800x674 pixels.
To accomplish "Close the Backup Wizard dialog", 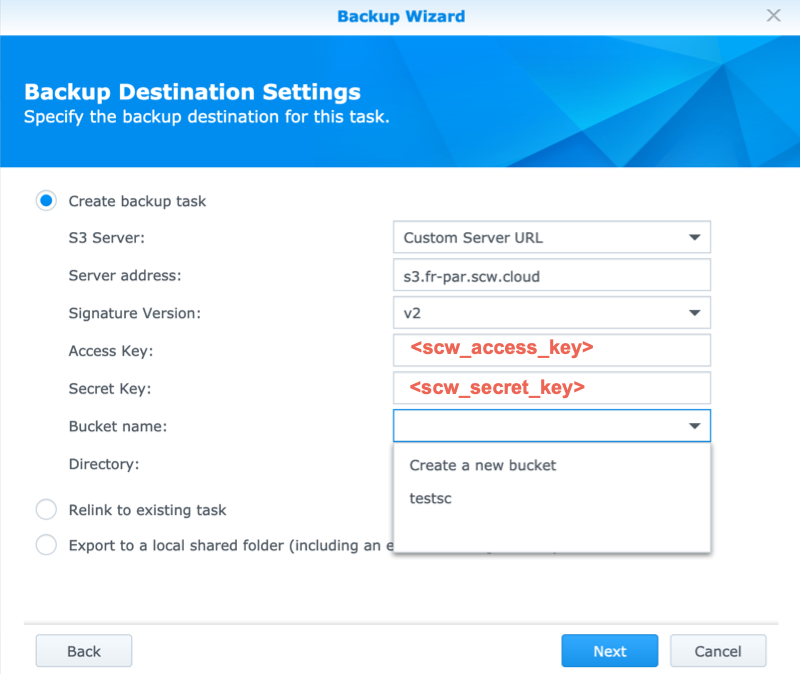I will click(773, 16).
